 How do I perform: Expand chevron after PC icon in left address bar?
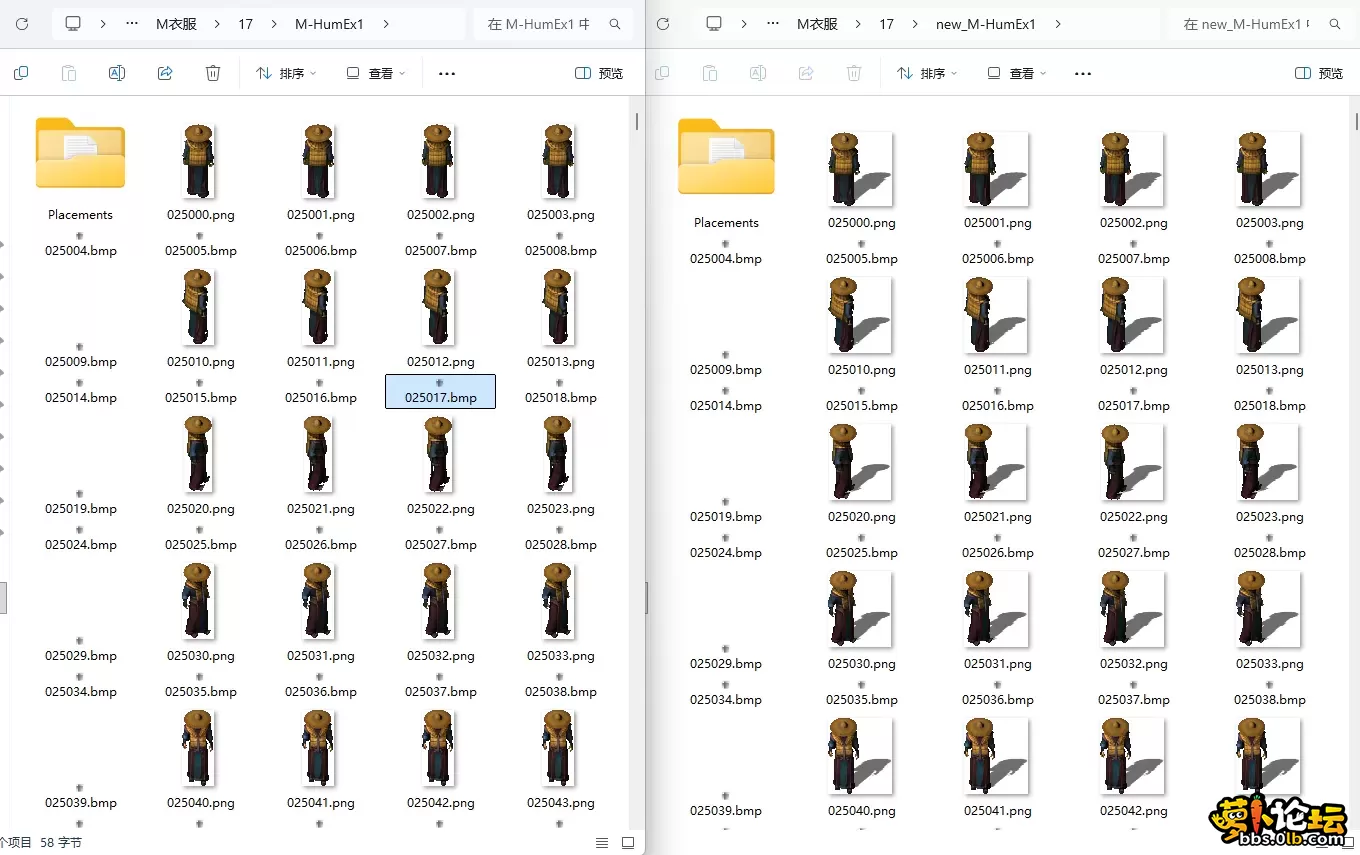pyautogui.click(x=103, y=24)
